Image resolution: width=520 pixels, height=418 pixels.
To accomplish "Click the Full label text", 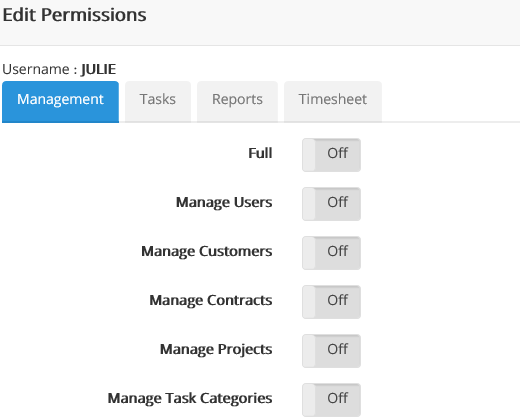I will point(260,153).
